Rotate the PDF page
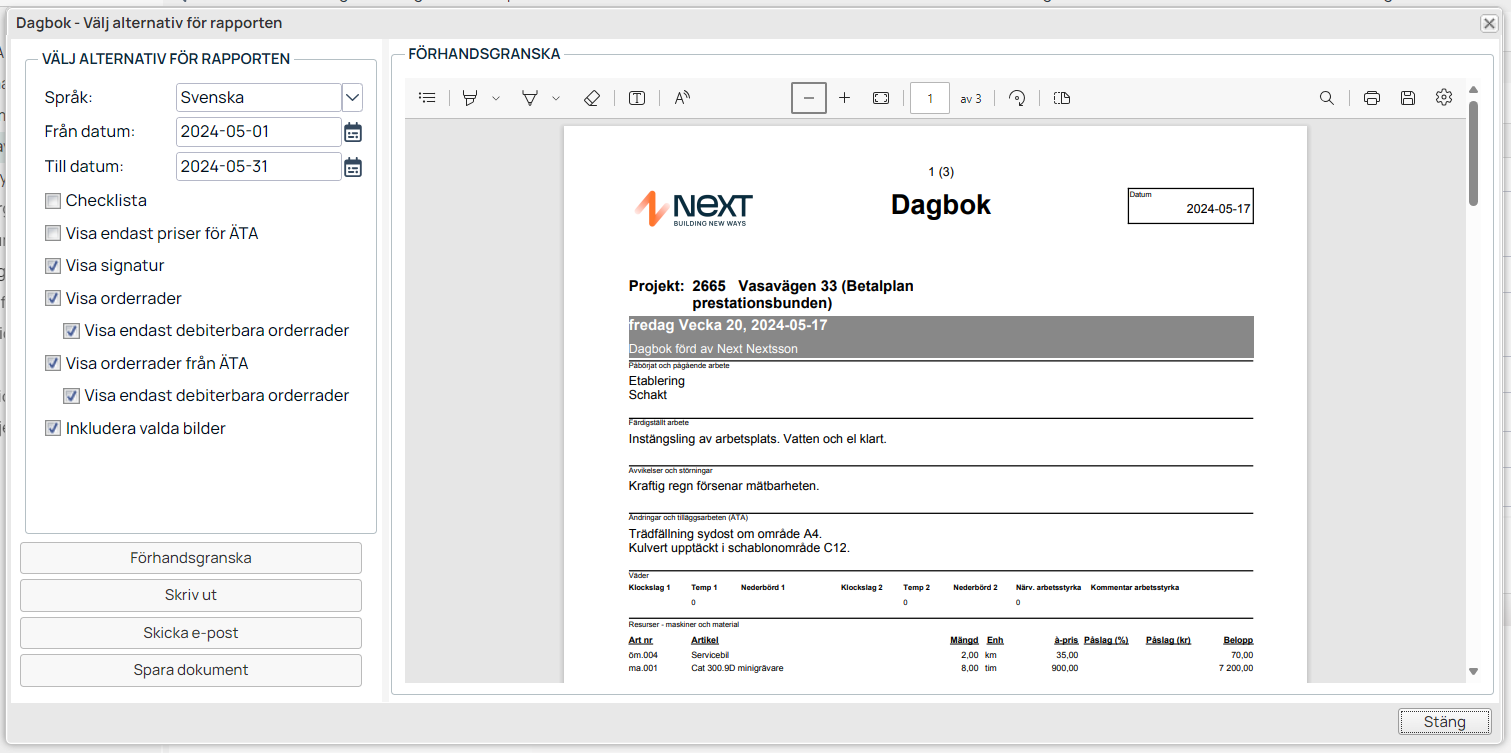 [x=1017, y=98]
